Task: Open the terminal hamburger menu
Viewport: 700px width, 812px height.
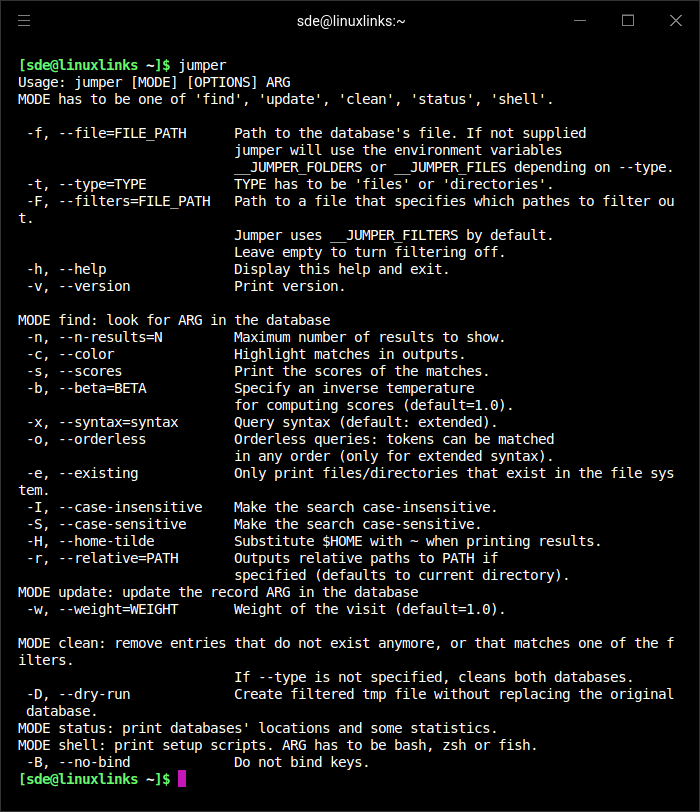Action: [24, 20]
